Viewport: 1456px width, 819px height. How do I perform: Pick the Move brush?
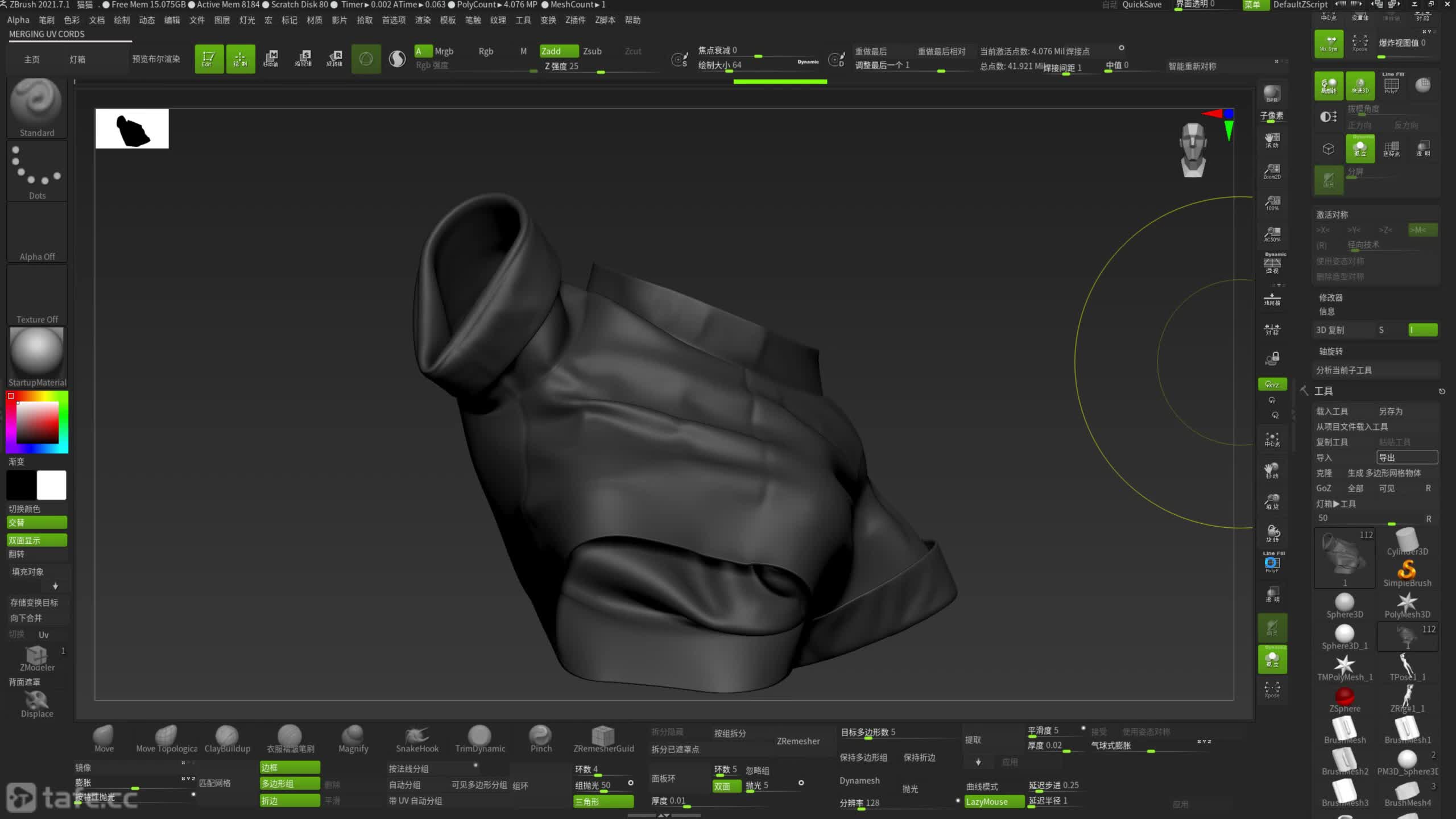(x=104, y=739)
